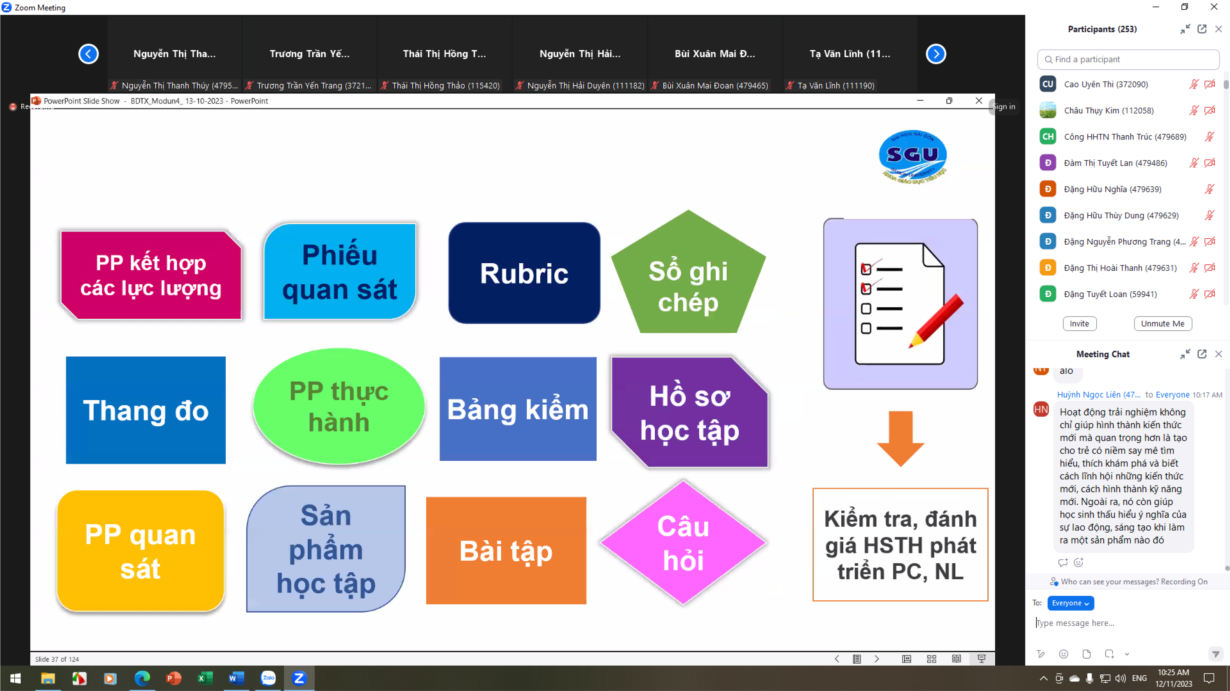
Task: Show next participants in video gallery strip
Action: point(936,54)
